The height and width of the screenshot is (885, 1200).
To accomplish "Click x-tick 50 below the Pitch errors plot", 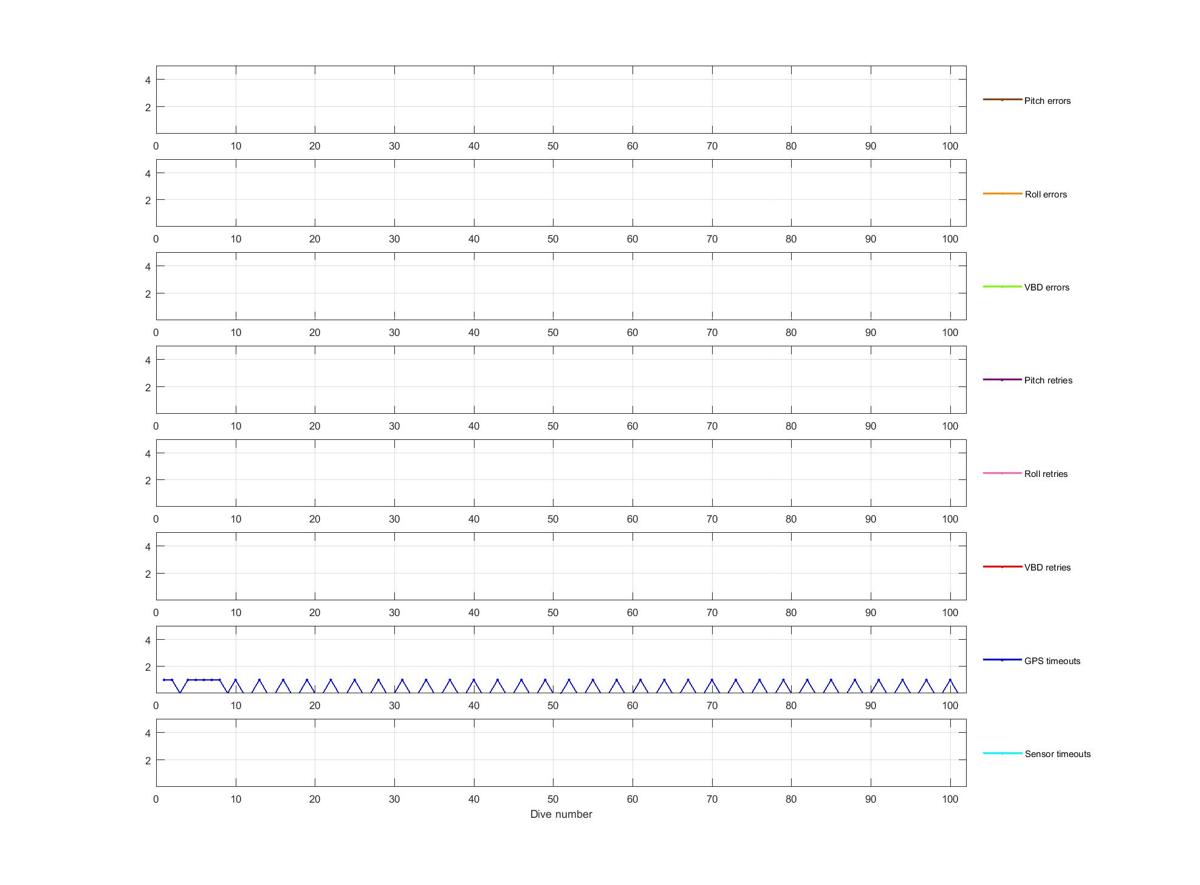I will pos(553,146).
